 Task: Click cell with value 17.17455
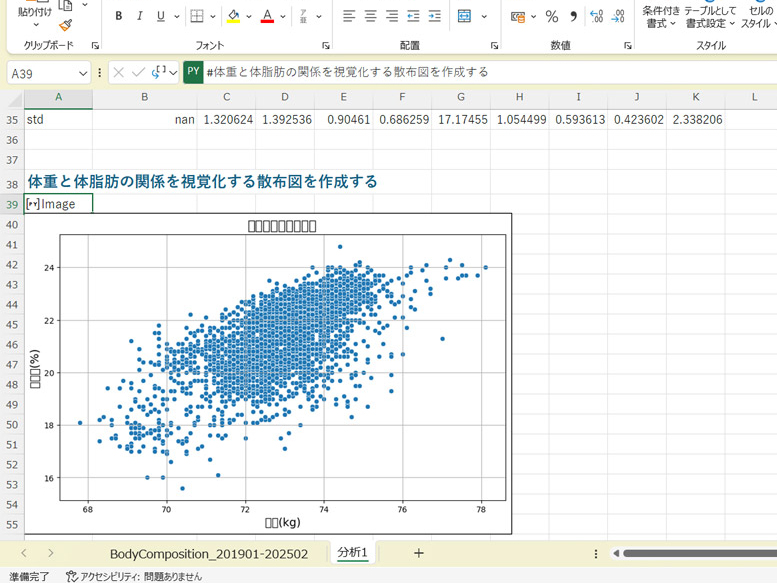(461, 120)
